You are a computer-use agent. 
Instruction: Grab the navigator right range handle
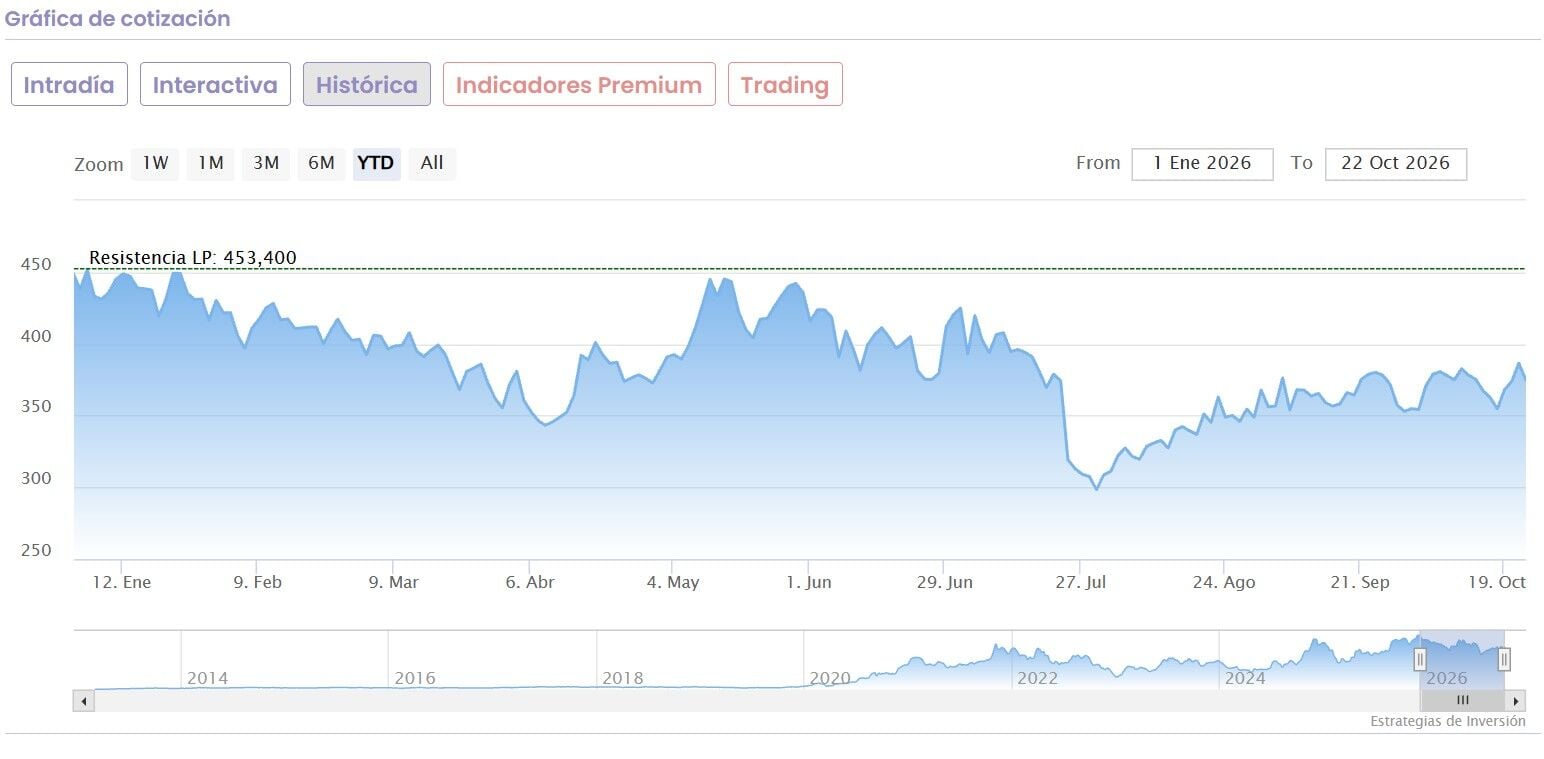click(1504, 660)
